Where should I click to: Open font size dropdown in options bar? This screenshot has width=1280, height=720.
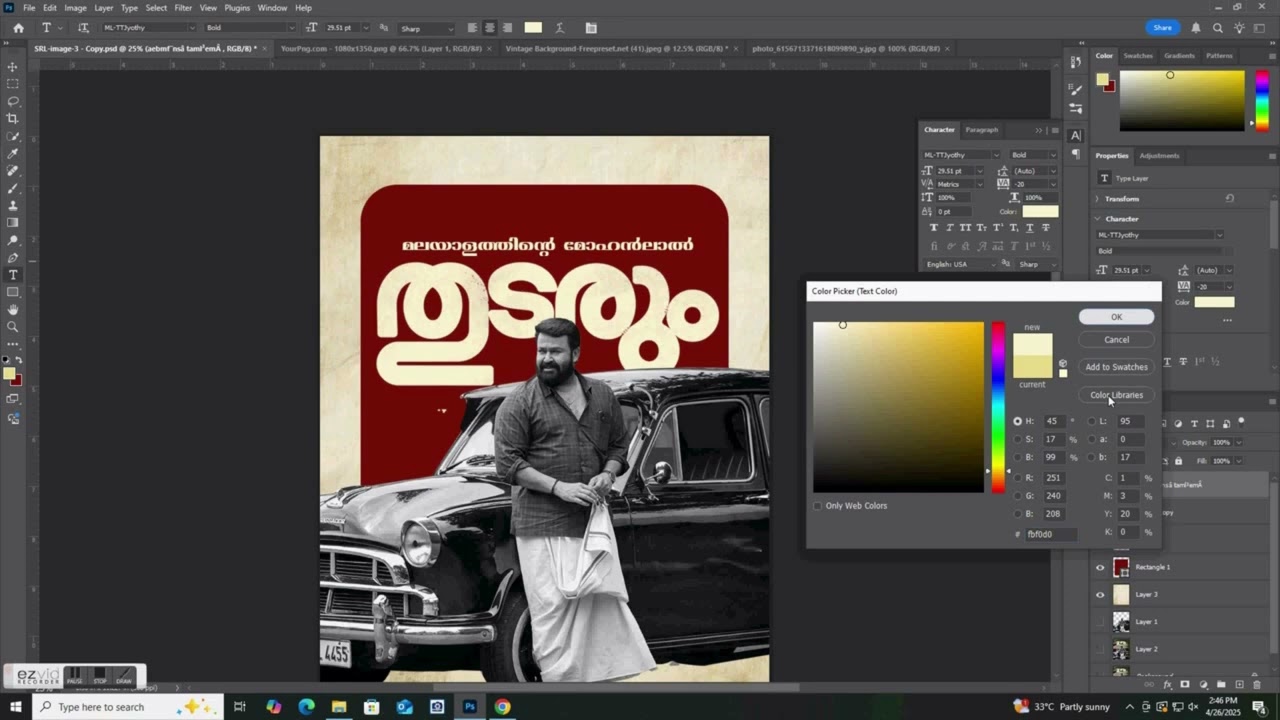pyautogui.click(x=365, y=28)
